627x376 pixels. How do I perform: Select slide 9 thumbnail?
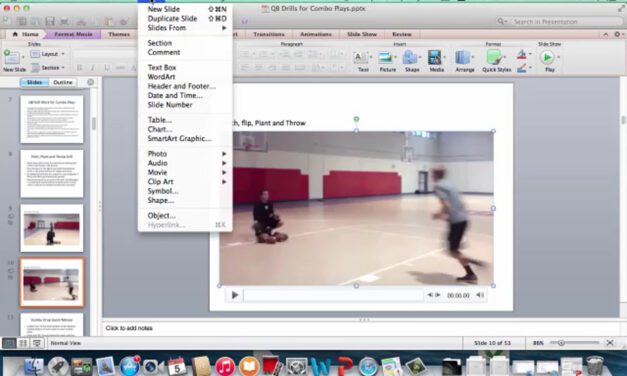coord(52,228)
